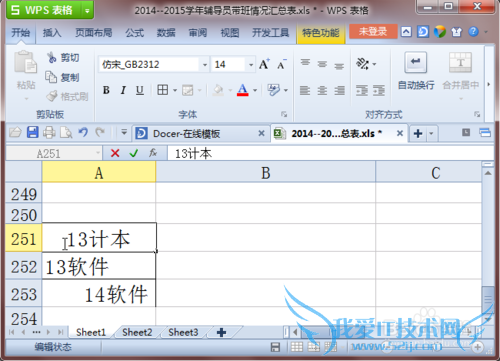The width and height of the screenshot is (500, 361).
Task: Open the 视图 ribbon tab
Action: pyautogui.click(x=230, y=33)
